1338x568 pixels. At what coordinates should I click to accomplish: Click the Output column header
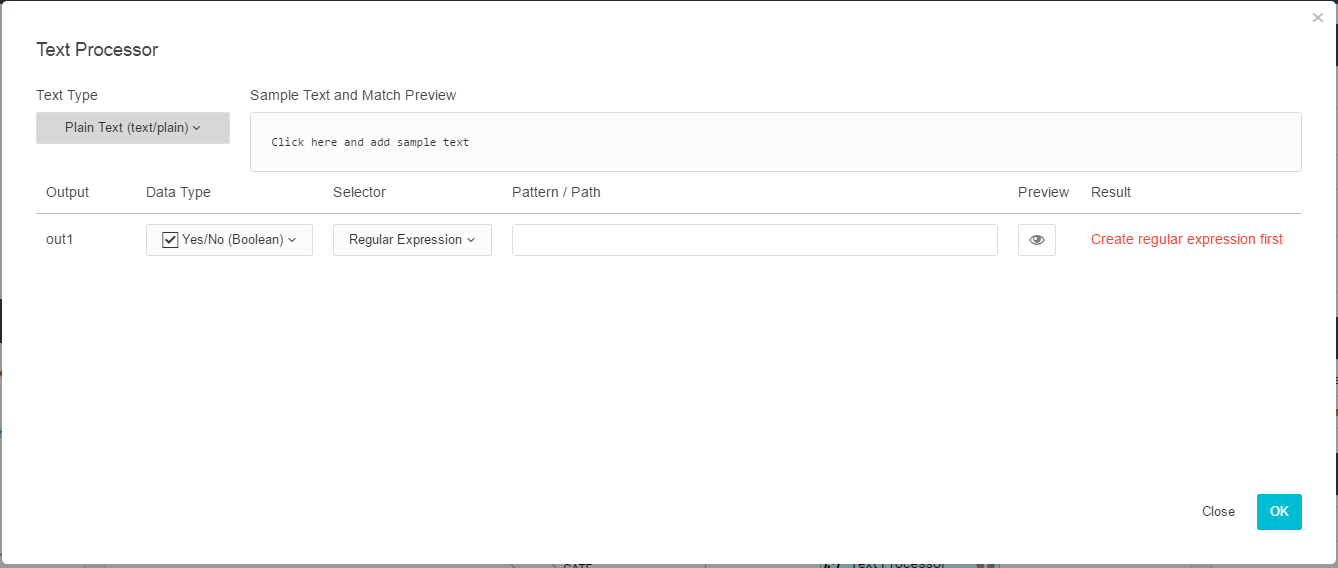point(67,192)
